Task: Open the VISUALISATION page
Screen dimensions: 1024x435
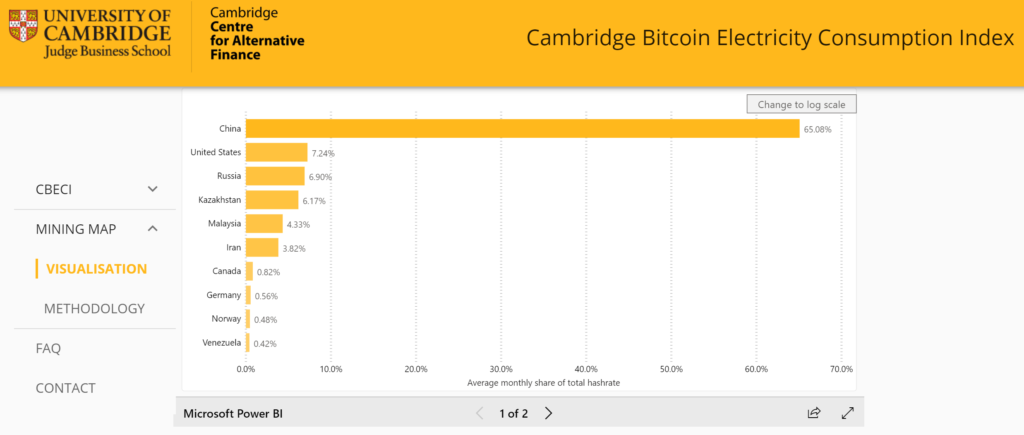Action: coord(96,269)
